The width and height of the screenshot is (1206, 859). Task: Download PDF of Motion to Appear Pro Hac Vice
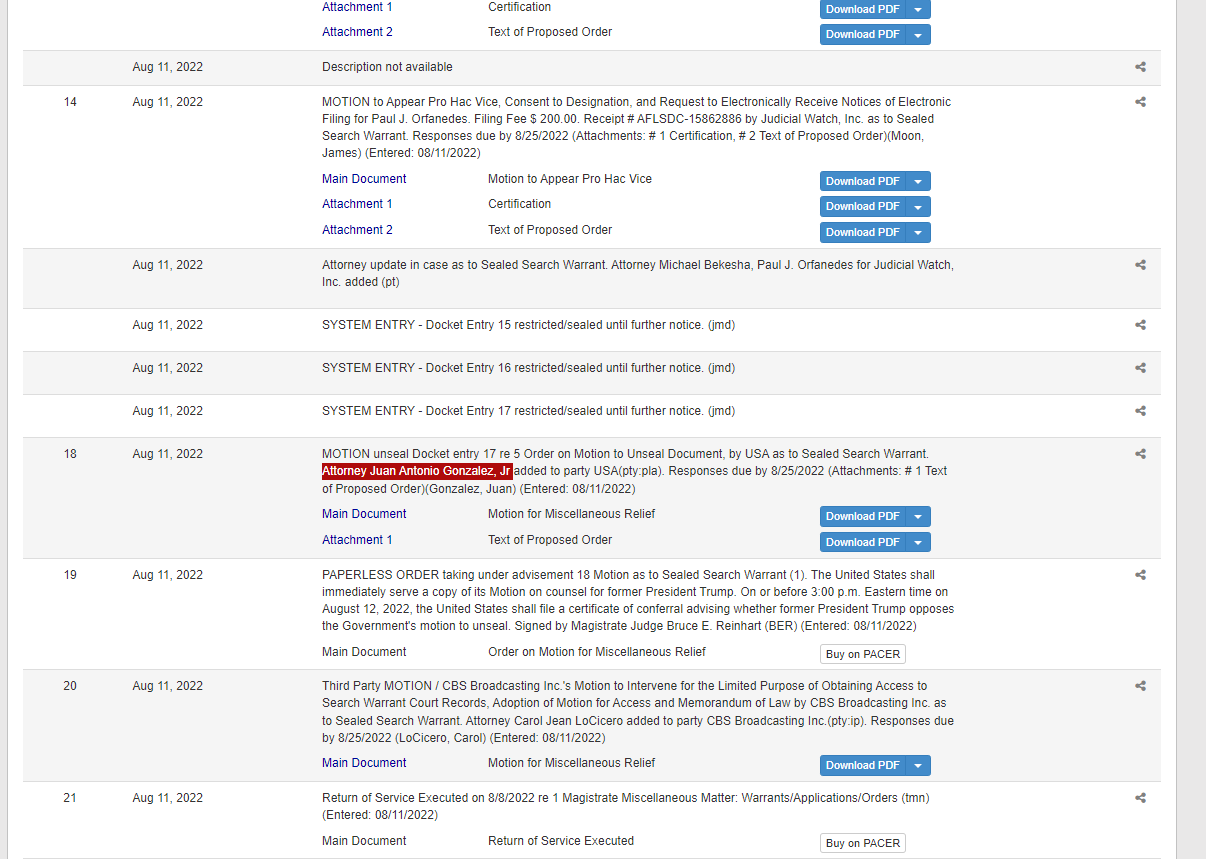pyautogui.click(x=864, y=181)
